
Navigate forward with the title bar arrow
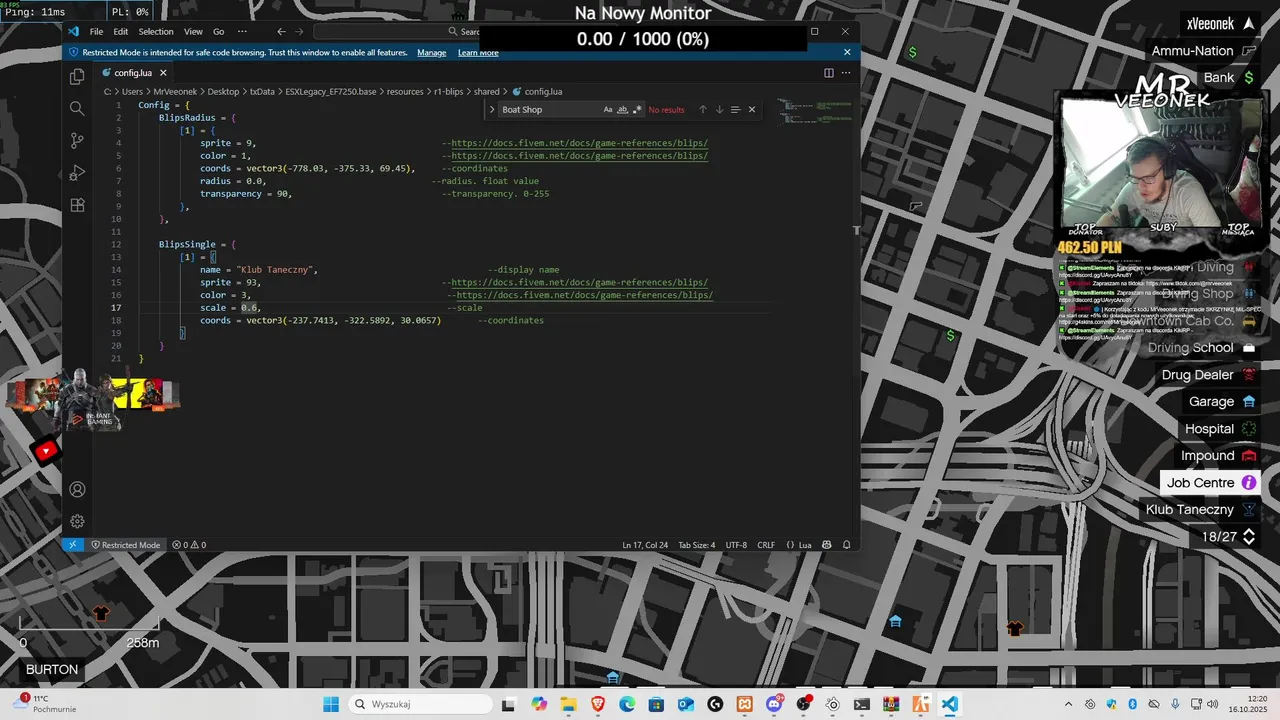click(299, 31)
